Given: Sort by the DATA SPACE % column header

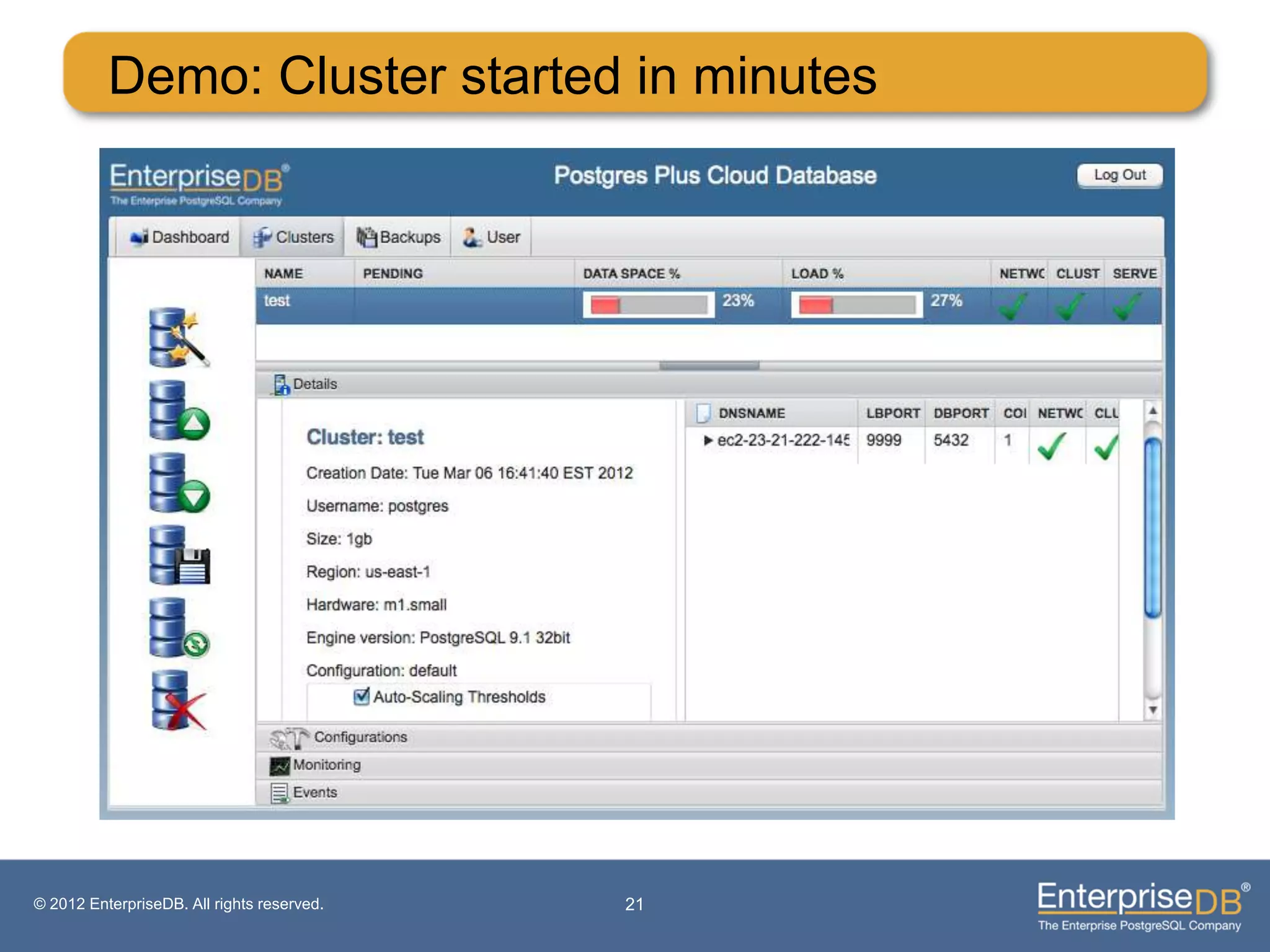Looking at the screenshot, I should pyautogui.click(x=678, y=273).
